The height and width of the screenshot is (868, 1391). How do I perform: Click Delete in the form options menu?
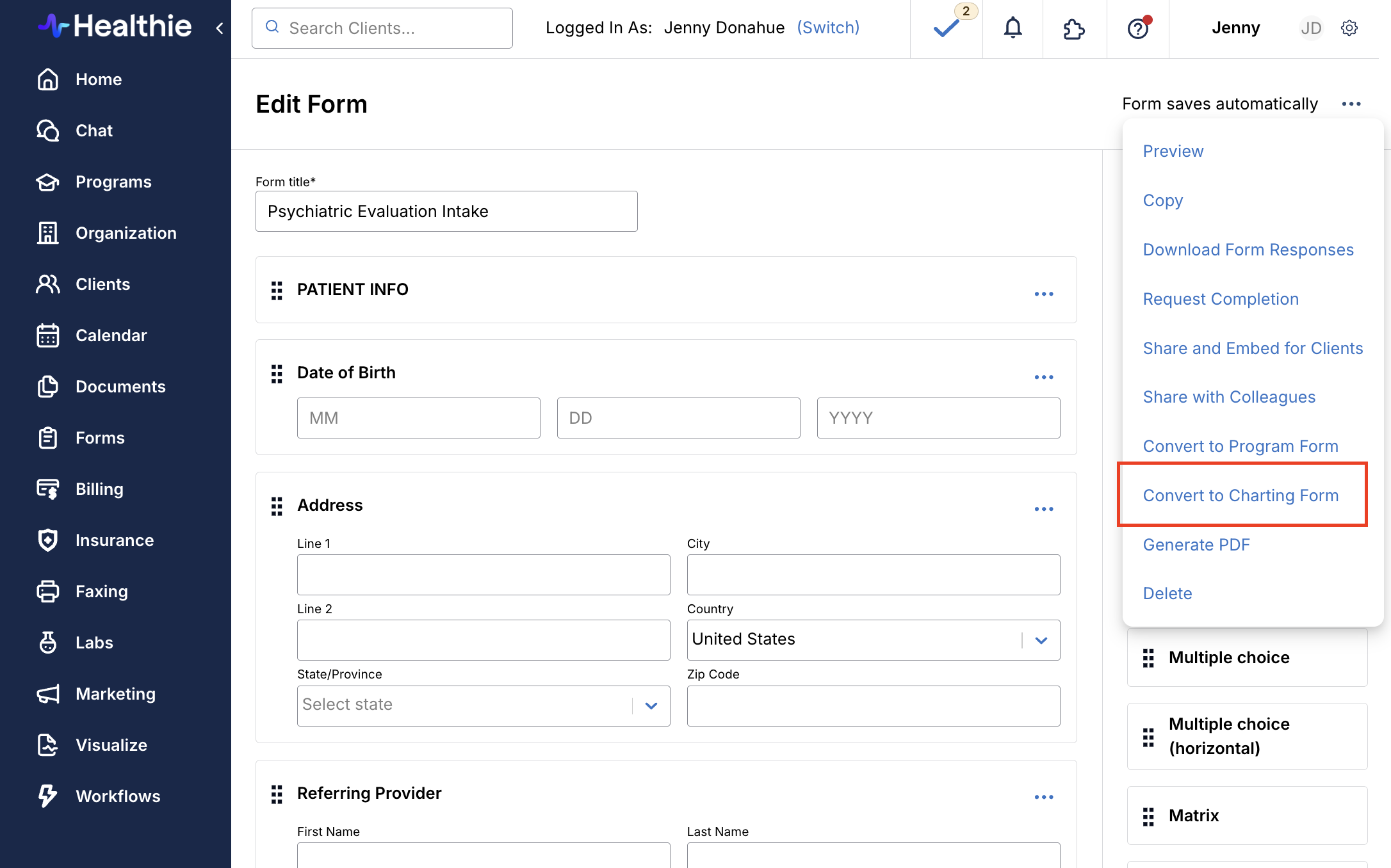click(x=1167, y=593)
